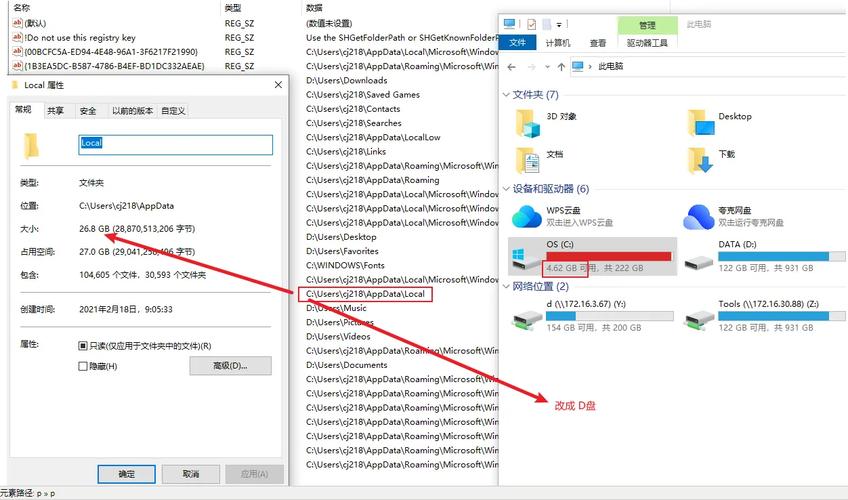Click the Local folder name field

[x=175, y=144]
